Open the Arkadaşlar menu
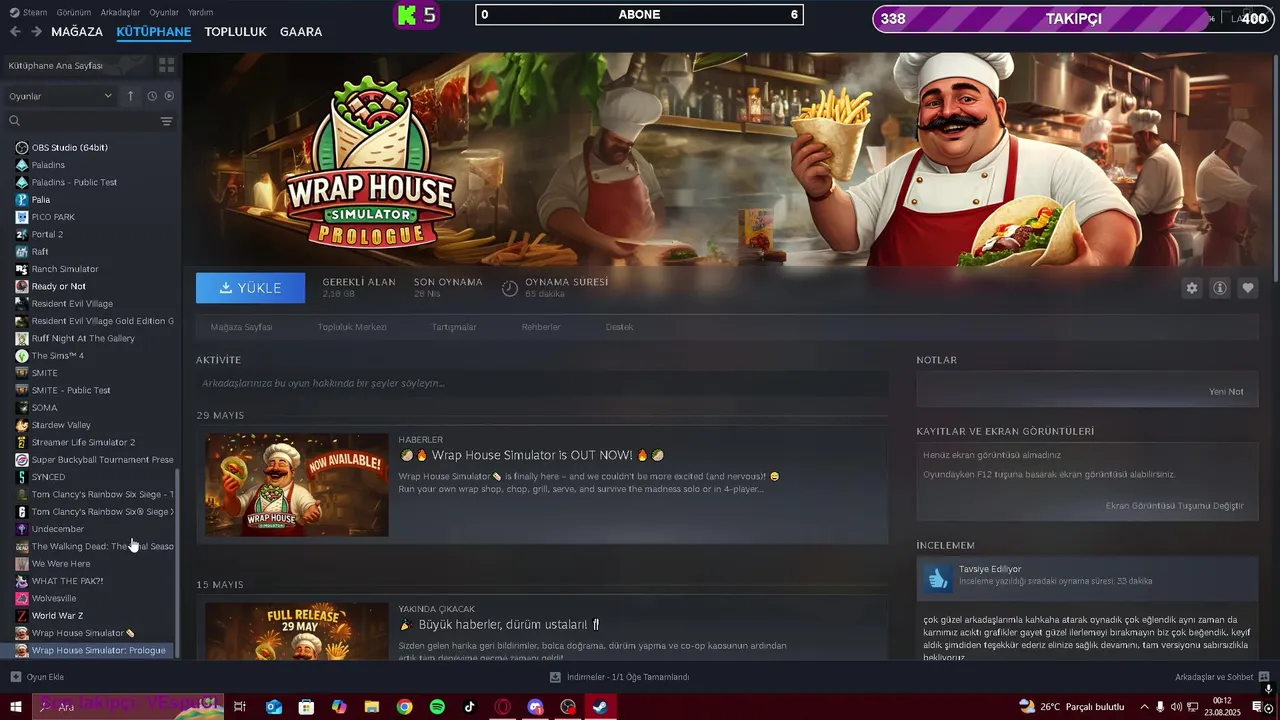Screen dimensions: 1280x720 [x=121, y=12]
